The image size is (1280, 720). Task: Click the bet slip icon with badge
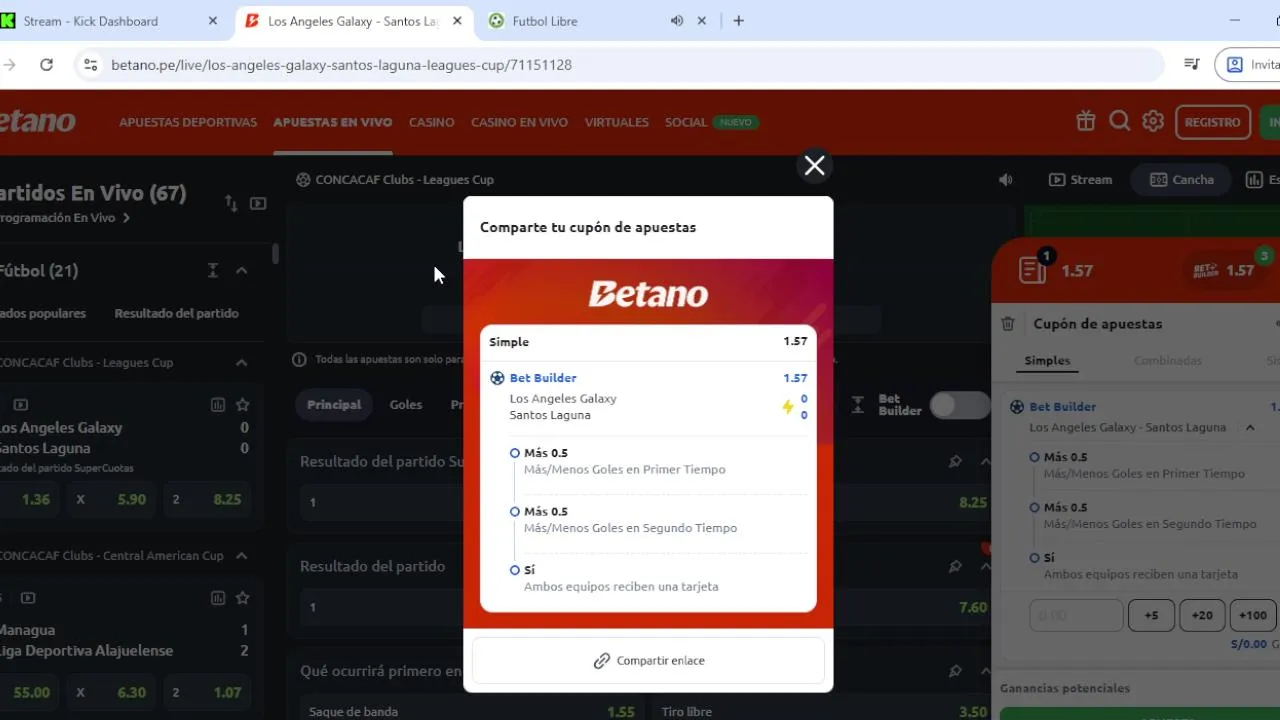(x=1034, y=268)
